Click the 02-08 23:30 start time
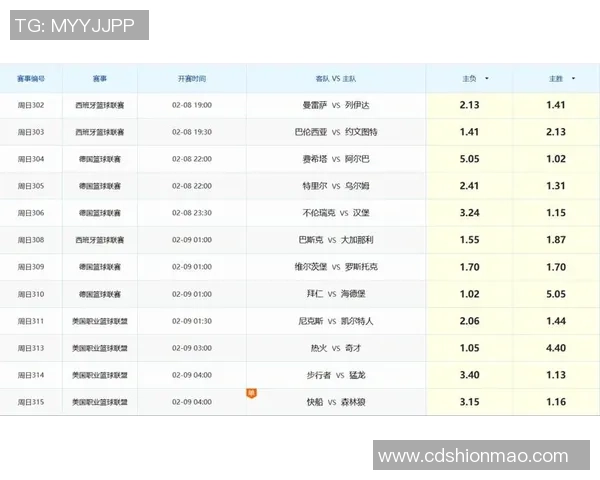 [192, 213]
